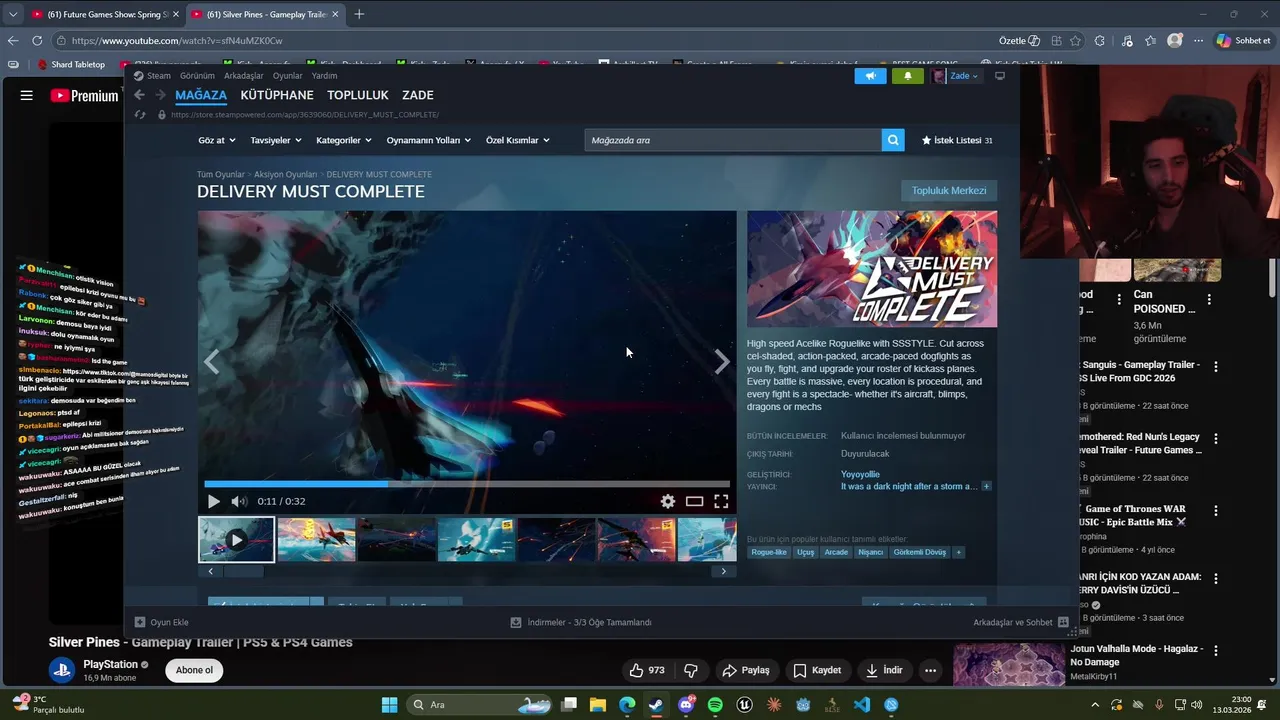Click Oyun Ekle at Steam bottom
Viewport: 1280px width, 720px height.
pos(161,622)
